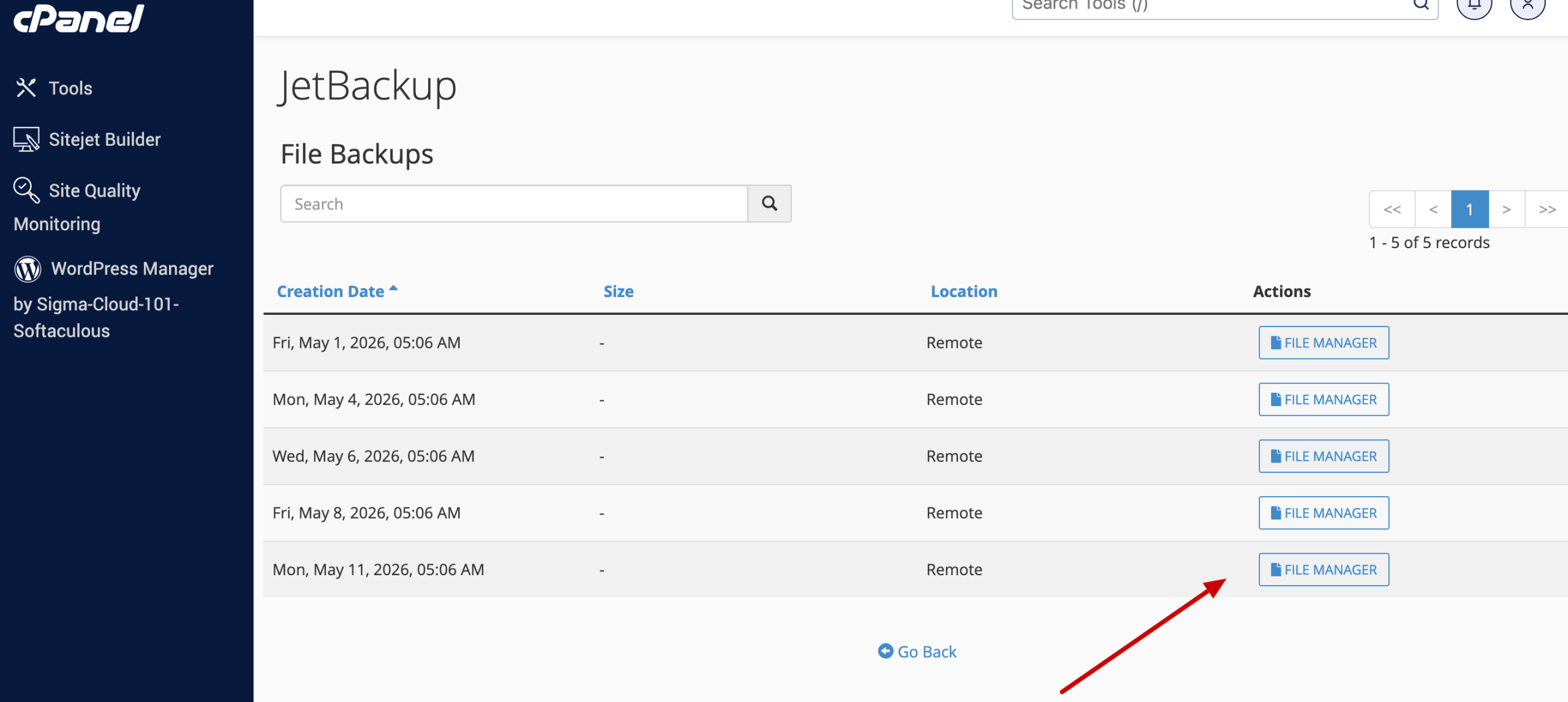Screen dimensions: 1568x702
Task: Open the notifications bell
Action: (x=1474, y=6)
